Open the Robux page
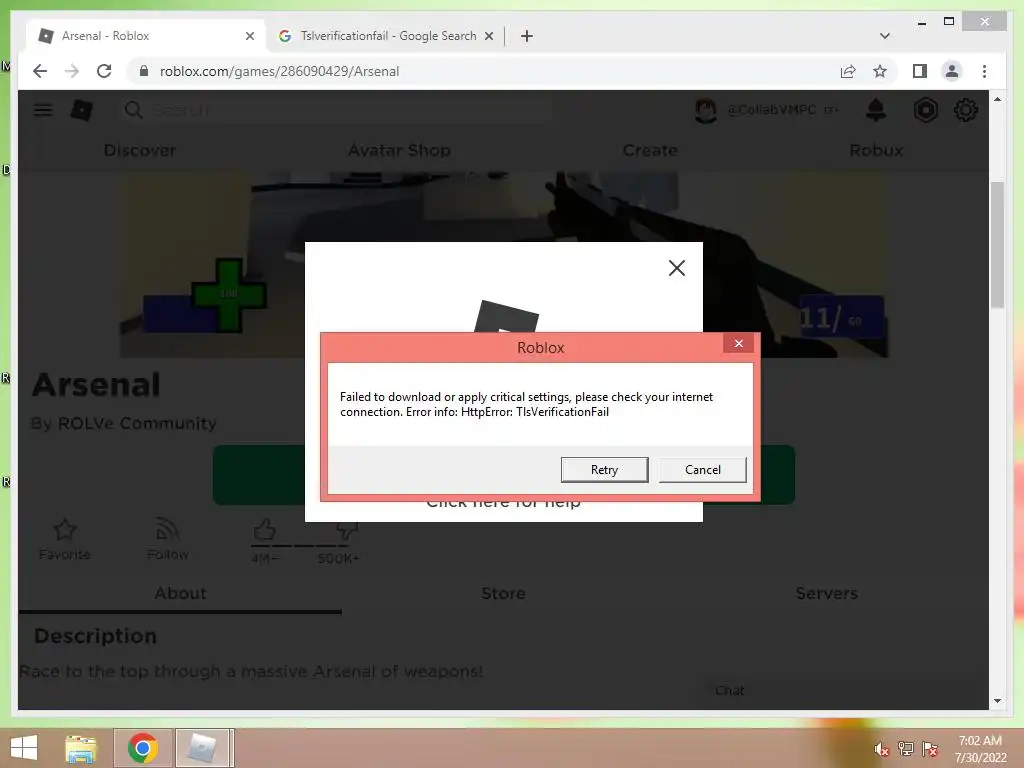The image size is (1024, 768). [876, 150]
